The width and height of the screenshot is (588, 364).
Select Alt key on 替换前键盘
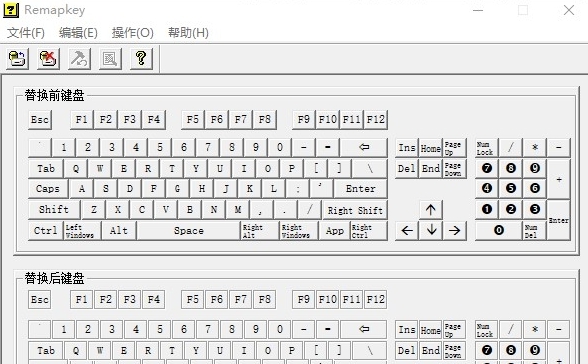(x=119, y=231)
